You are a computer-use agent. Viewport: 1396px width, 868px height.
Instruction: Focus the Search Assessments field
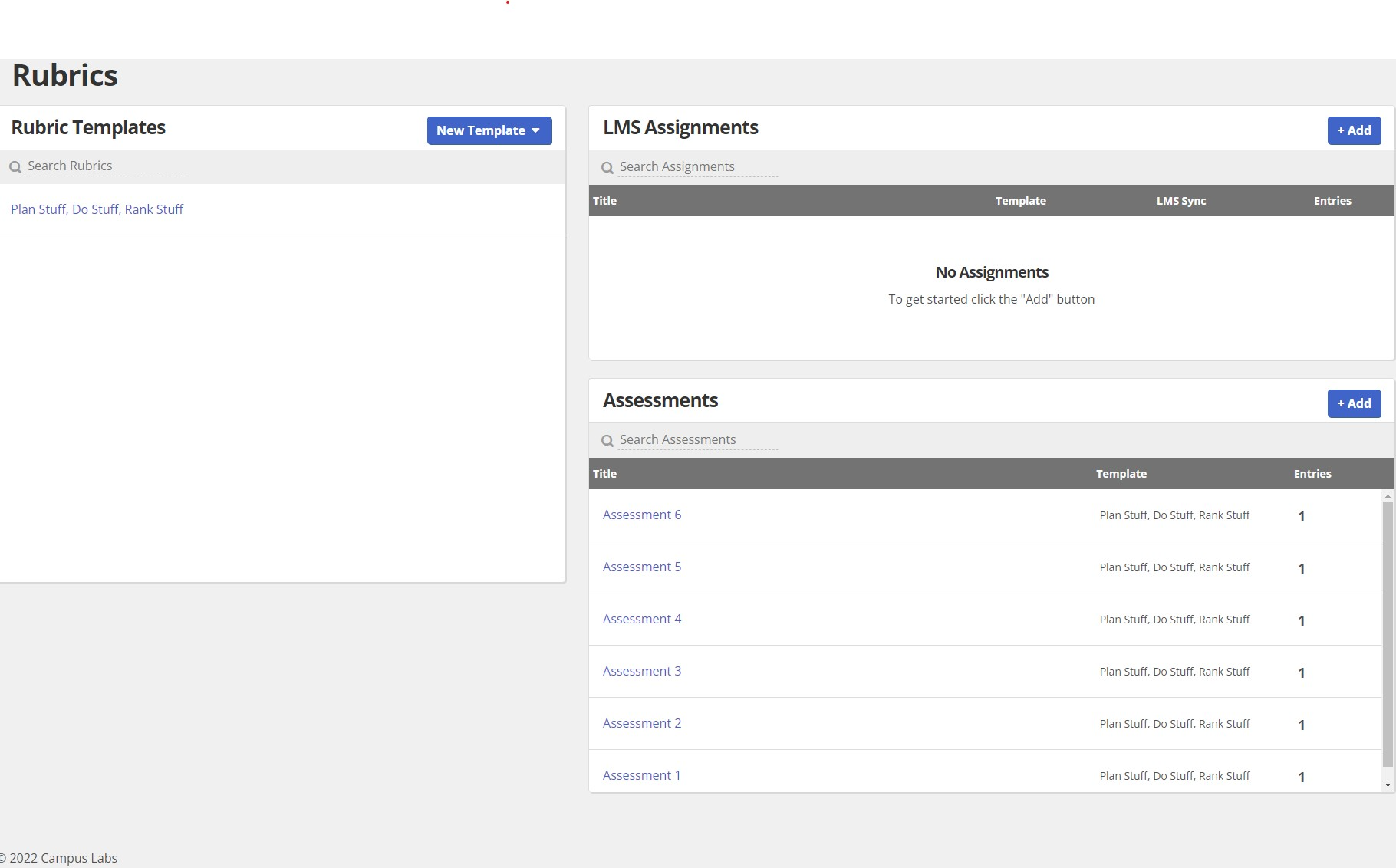point(698,440)
